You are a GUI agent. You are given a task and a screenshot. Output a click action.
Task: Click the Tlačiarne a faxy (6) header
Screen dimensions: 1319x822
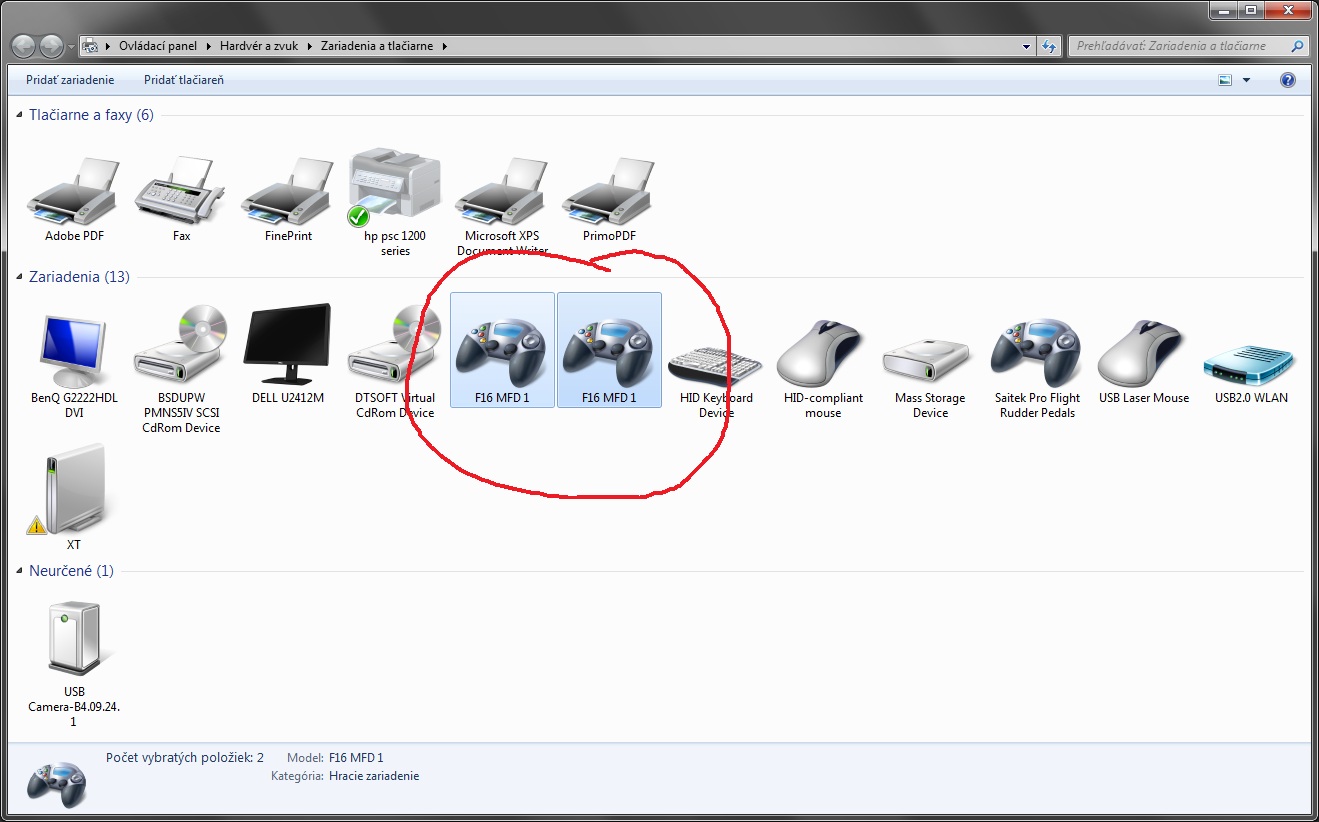[91, 115]
